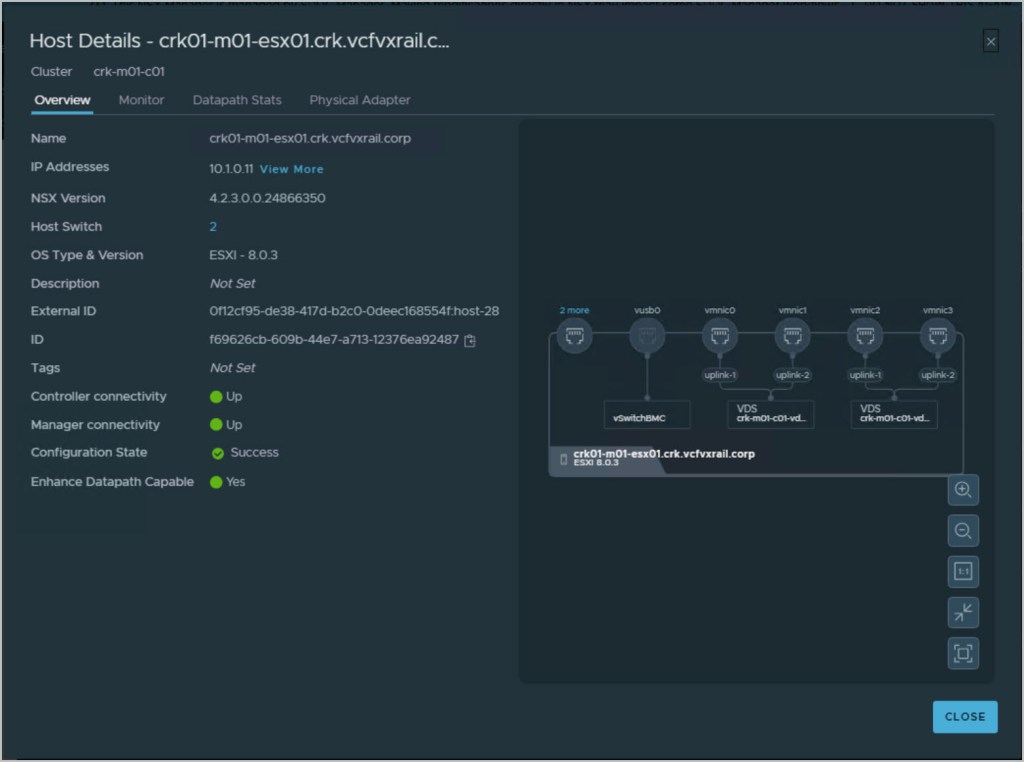Expand IP addresses with View More
Image resolution: width=1024 pixels, height=762 pixels.
tap(292, 169)
